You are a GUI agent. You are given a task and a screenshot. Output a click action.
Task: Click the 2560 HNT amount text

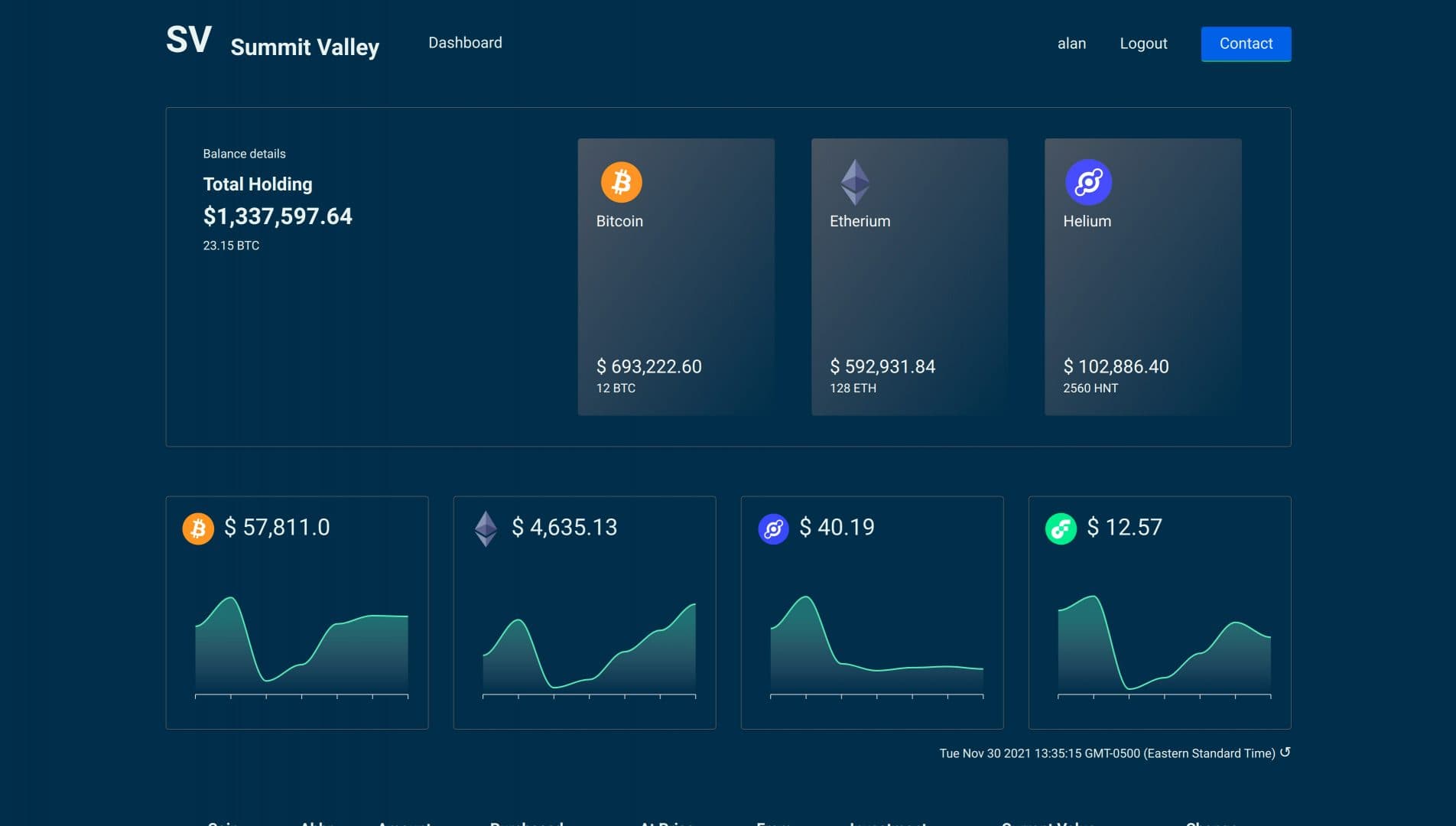pos(1090,388)
